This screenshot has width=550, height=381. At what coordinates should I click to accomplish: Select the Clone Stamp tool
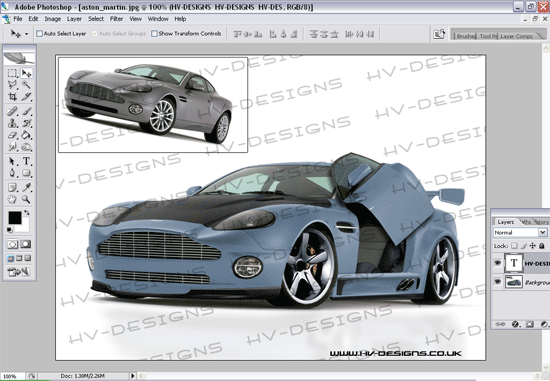(12, 123)
